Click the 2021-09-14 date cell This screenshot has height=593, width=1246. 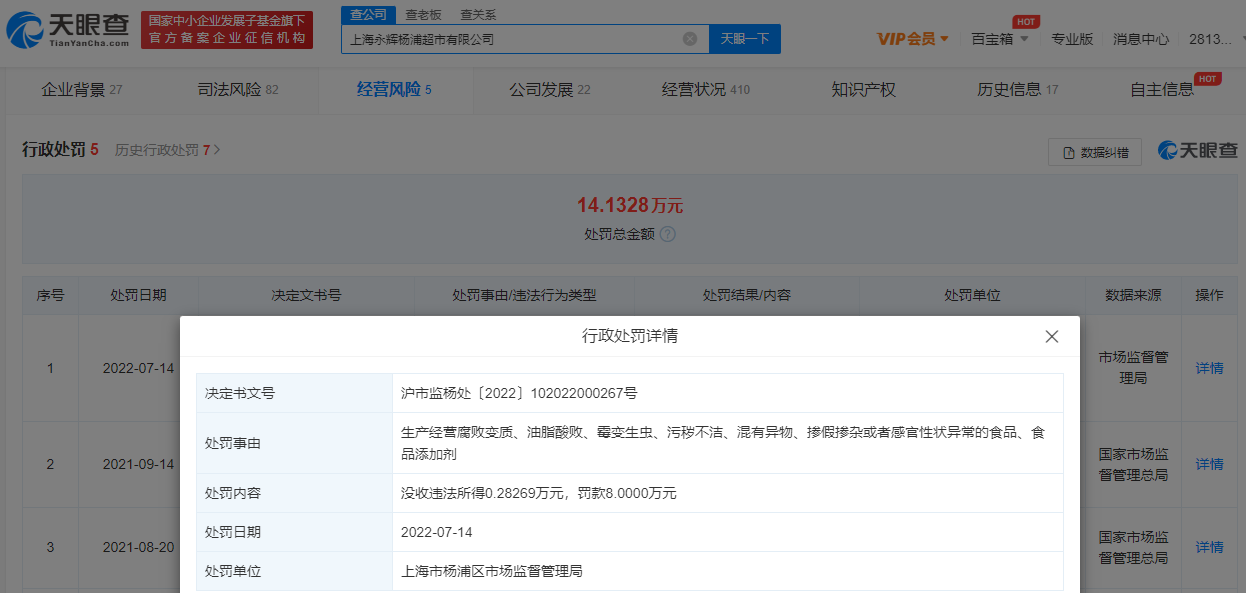coord(138,464)
